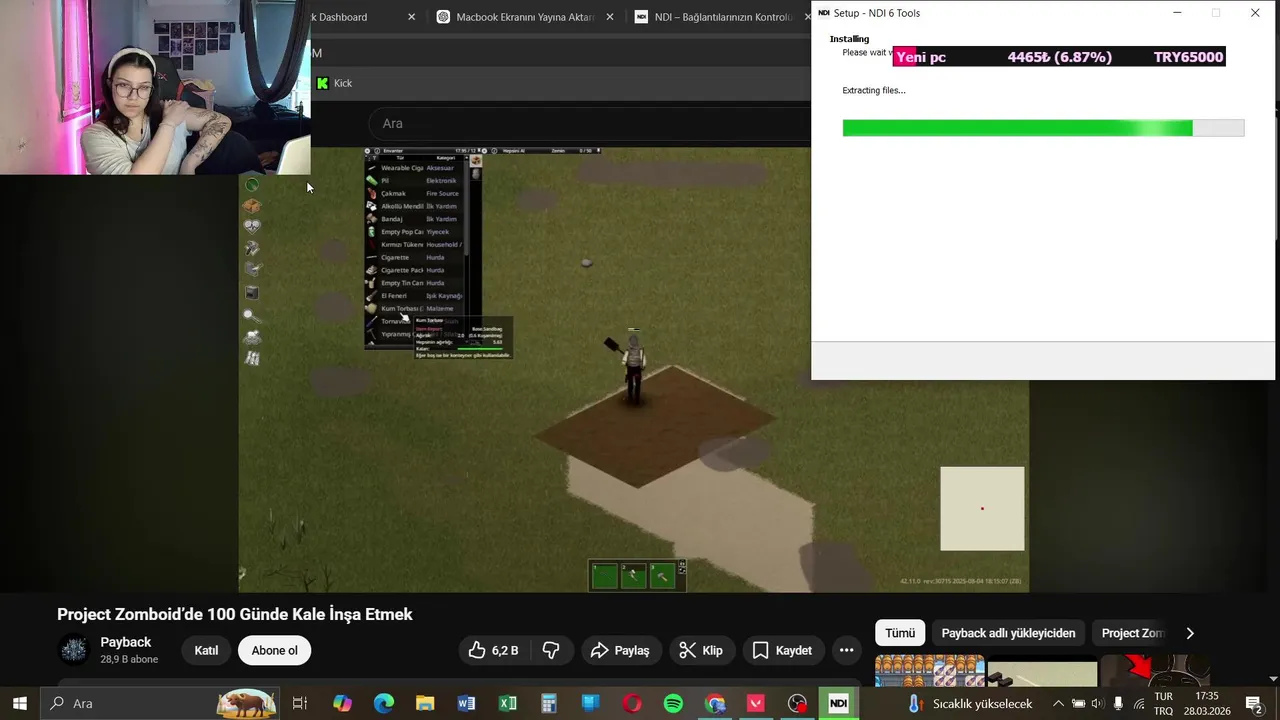Save video using Kaydet button

tap(782, 650)
